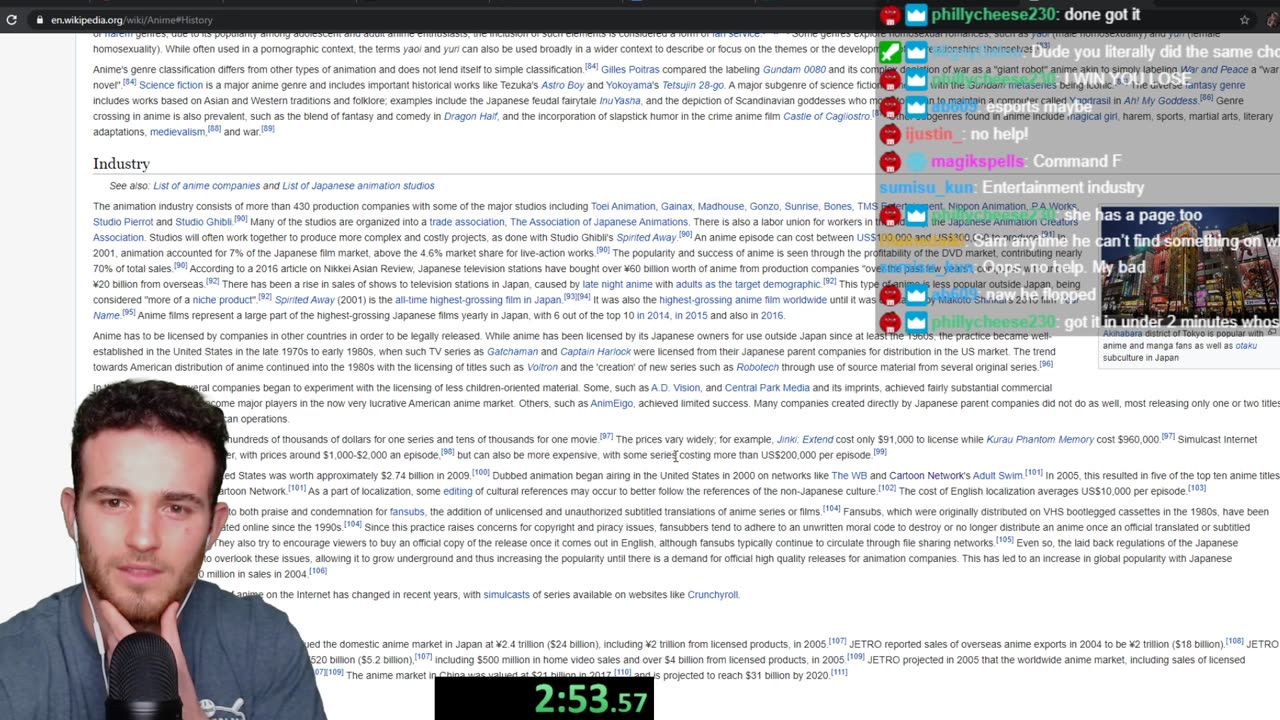
Task: Click the 2016 year link
Action: [x=772, y=316]
